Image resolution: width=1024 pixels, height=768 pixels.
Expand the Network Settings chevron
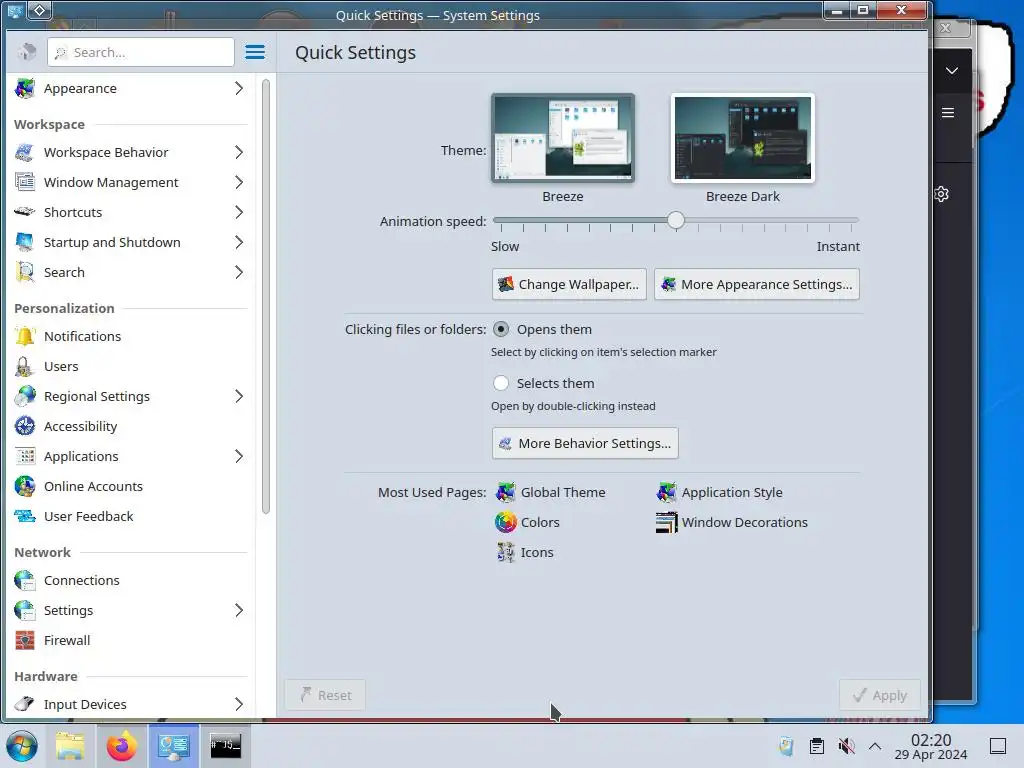coord(239,611)
